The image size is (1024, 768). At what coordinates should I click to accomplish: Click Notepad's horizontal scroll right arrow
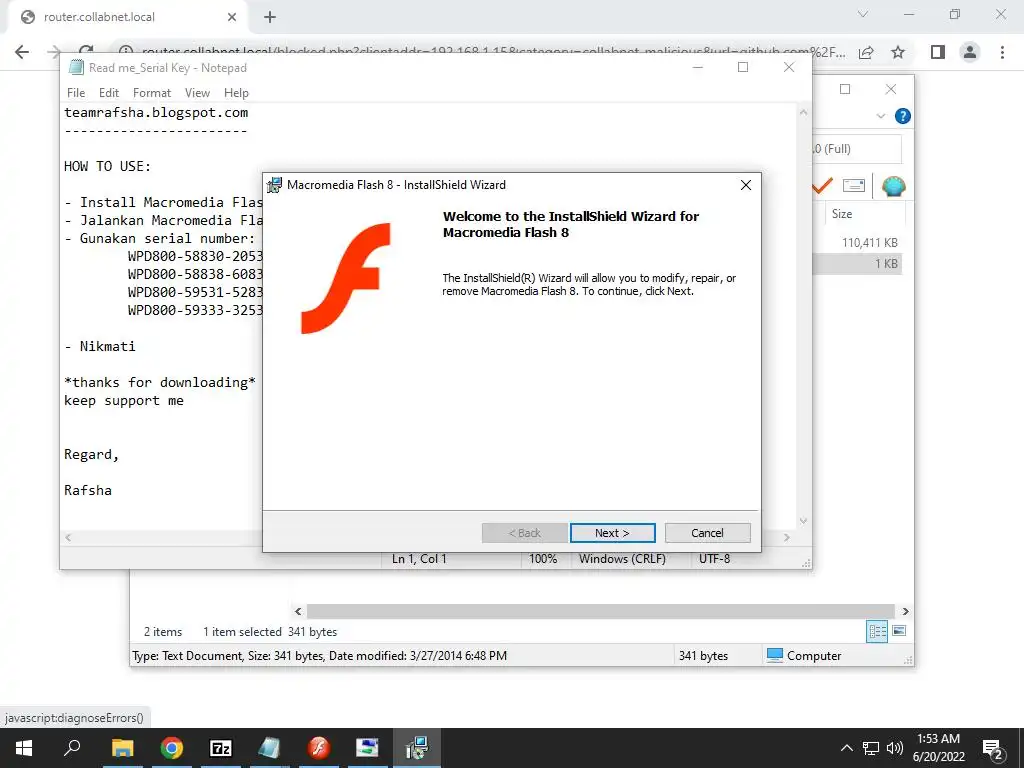(x=787, y=537)
